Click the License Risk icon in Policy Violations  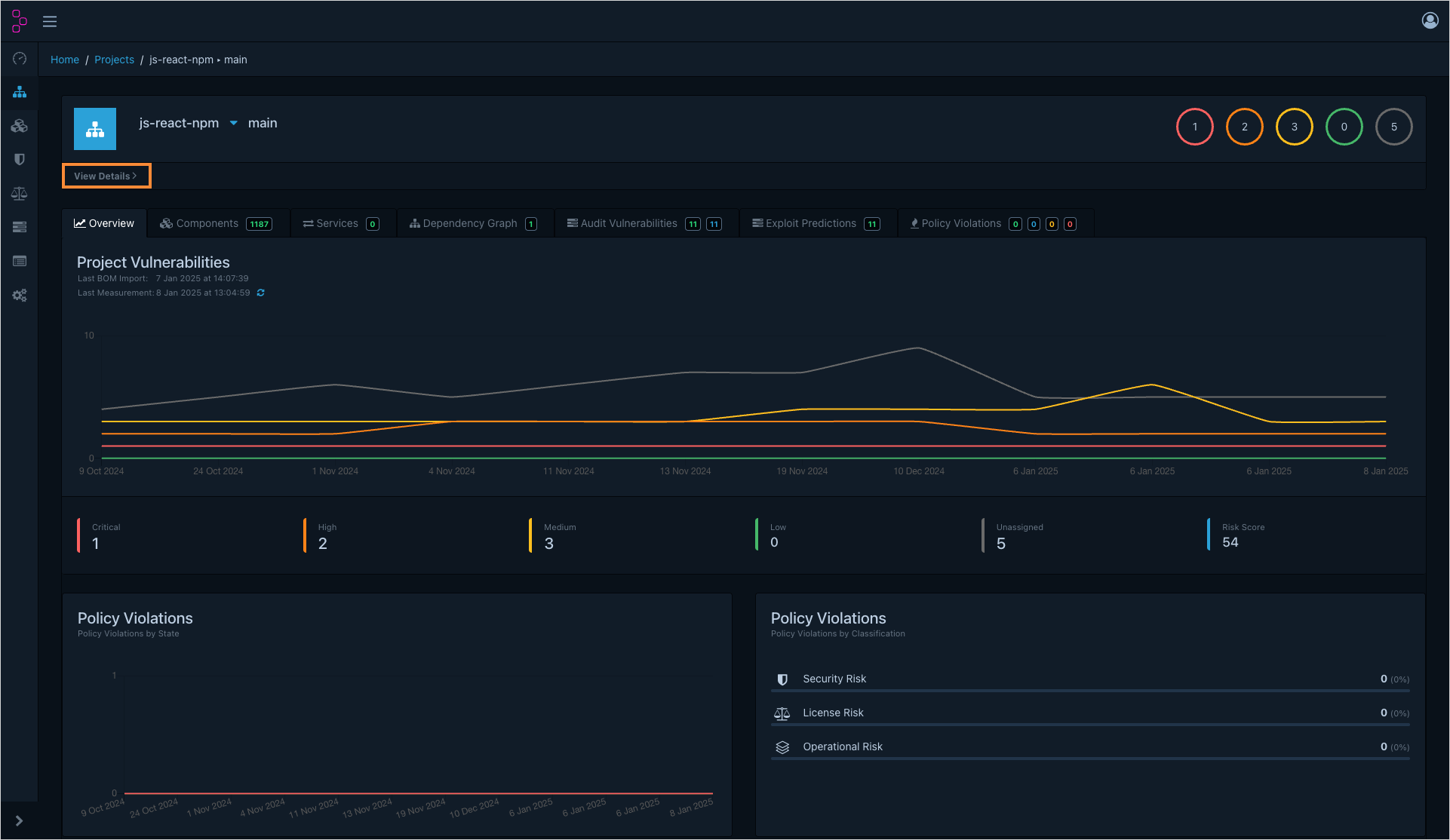782,712
